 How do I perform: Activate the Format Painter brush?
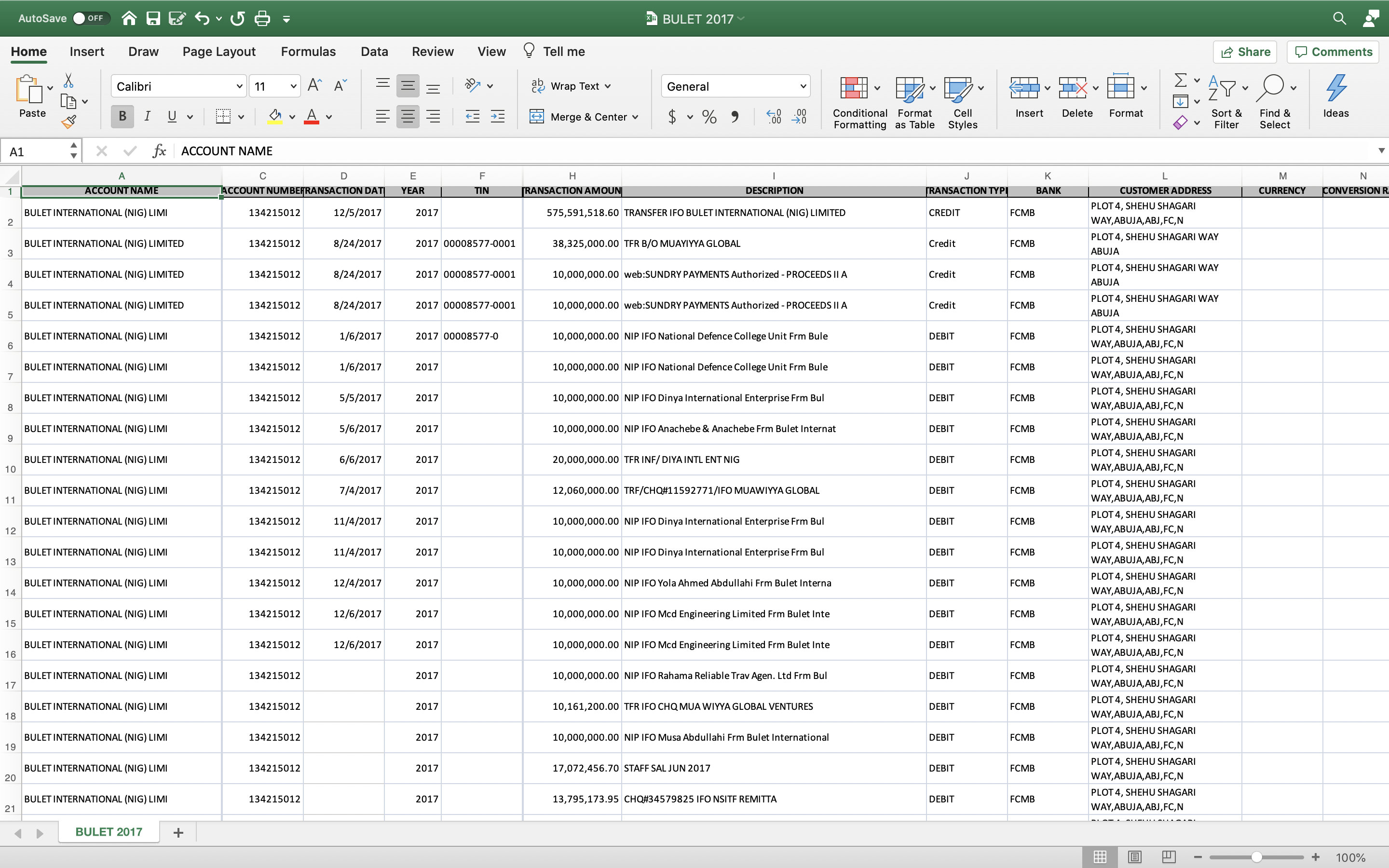pyautogui.click(x=68, y=122)
